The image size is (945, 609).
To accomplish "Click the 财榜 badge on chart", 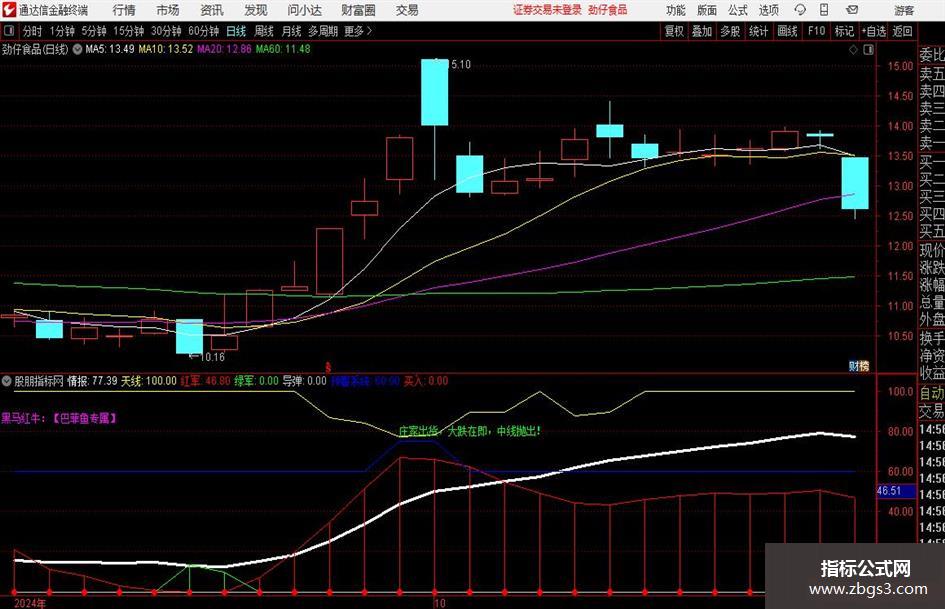I will [859, 365].
